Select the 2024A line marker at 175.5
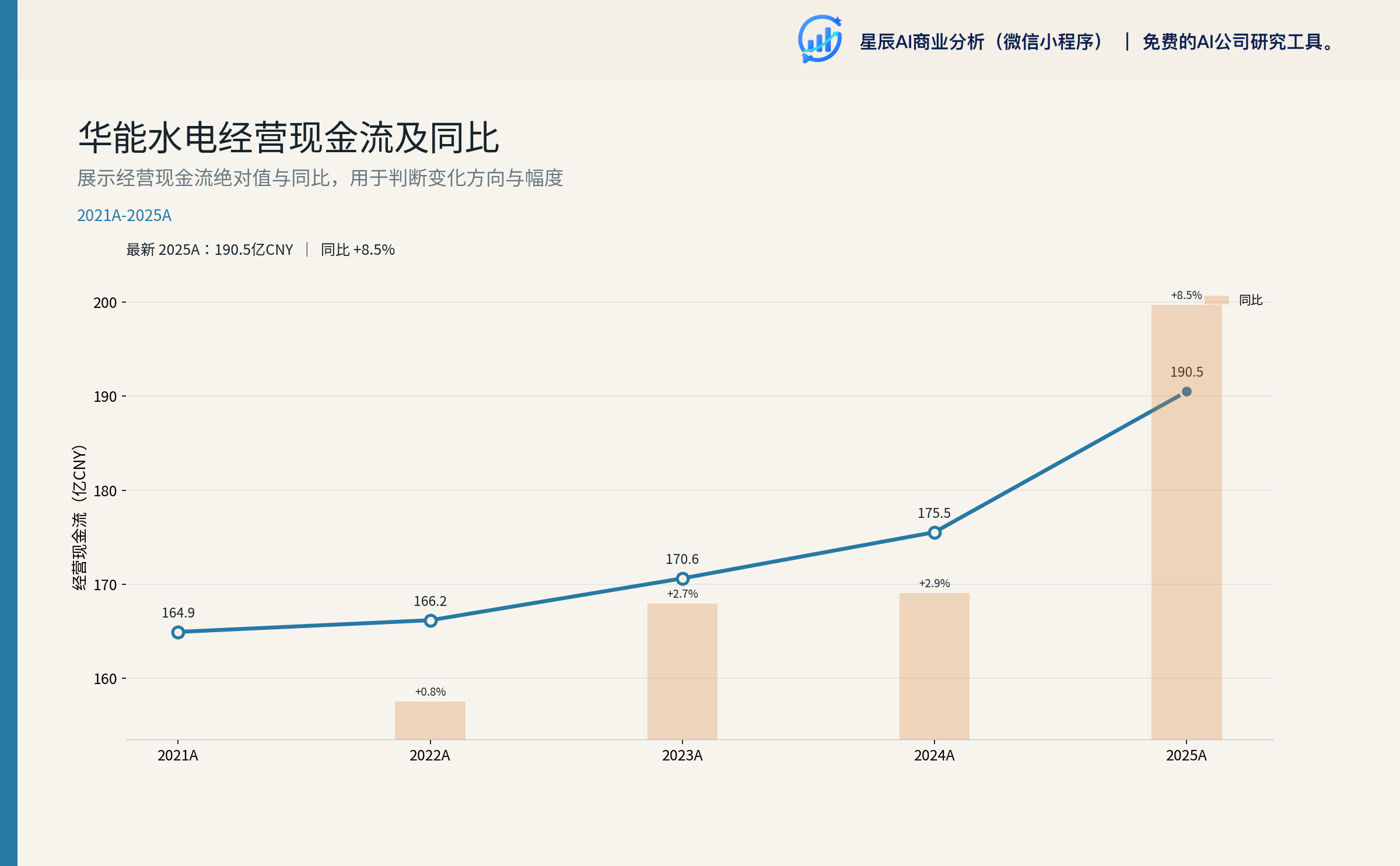Screen dimensions: 1400x866 pos(935,532)
